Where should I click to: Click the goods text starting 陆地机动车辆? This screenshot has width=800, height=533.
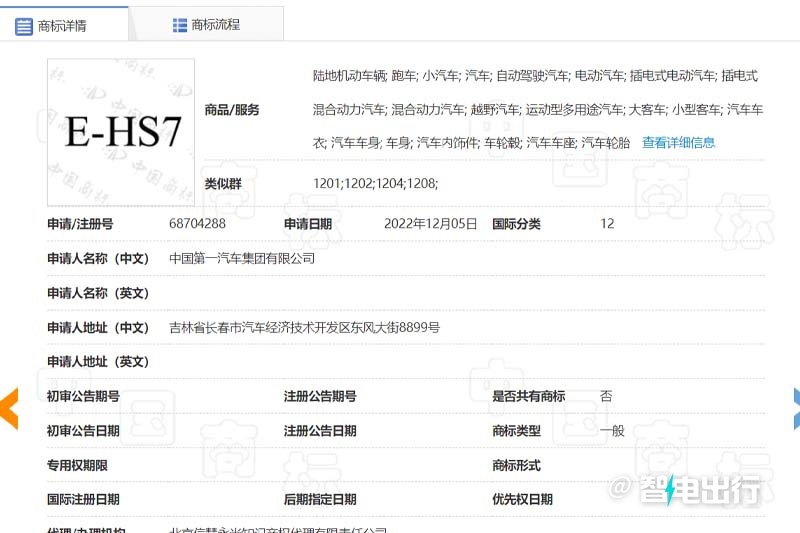(x=538, y=109)
